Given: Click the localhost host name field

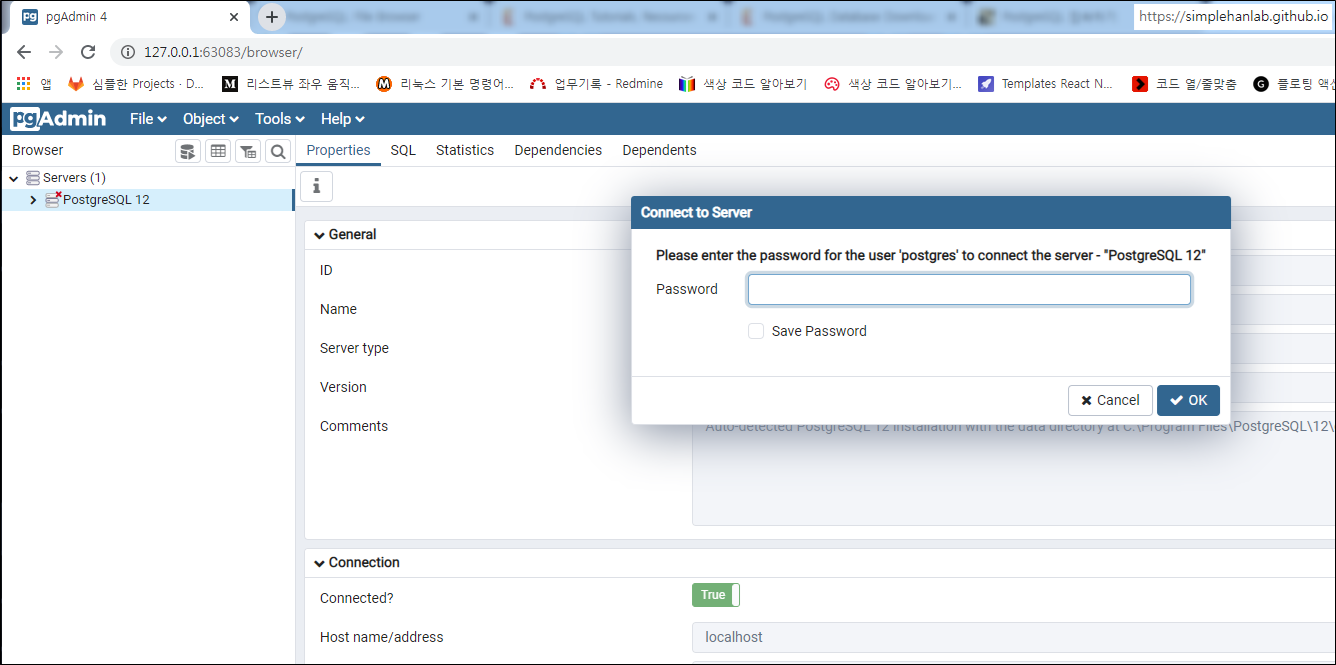Looking at the screenshot, I should (x=1013, y=637).
